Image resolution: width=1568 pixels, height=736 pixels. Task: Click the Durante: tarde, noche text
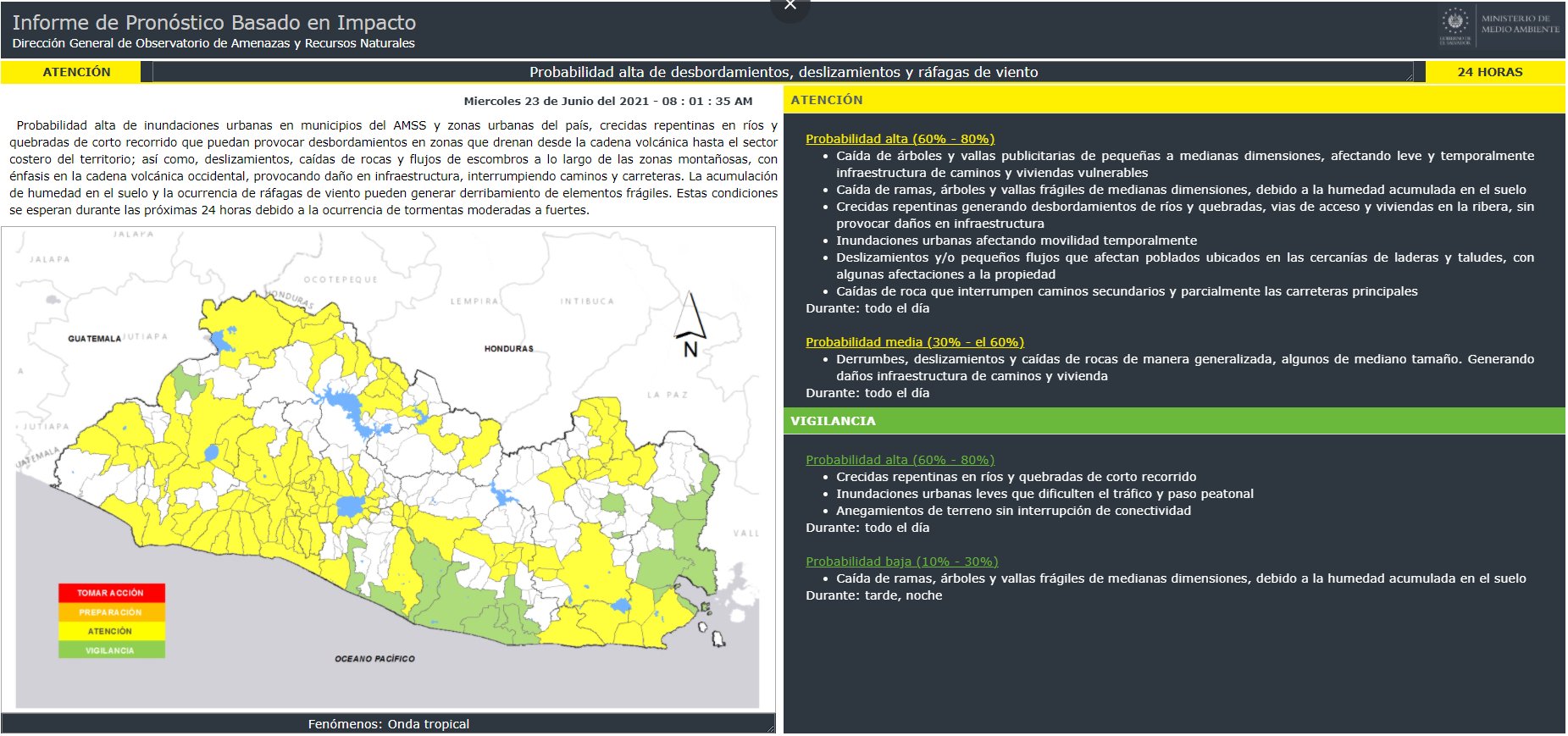(873, 595)
